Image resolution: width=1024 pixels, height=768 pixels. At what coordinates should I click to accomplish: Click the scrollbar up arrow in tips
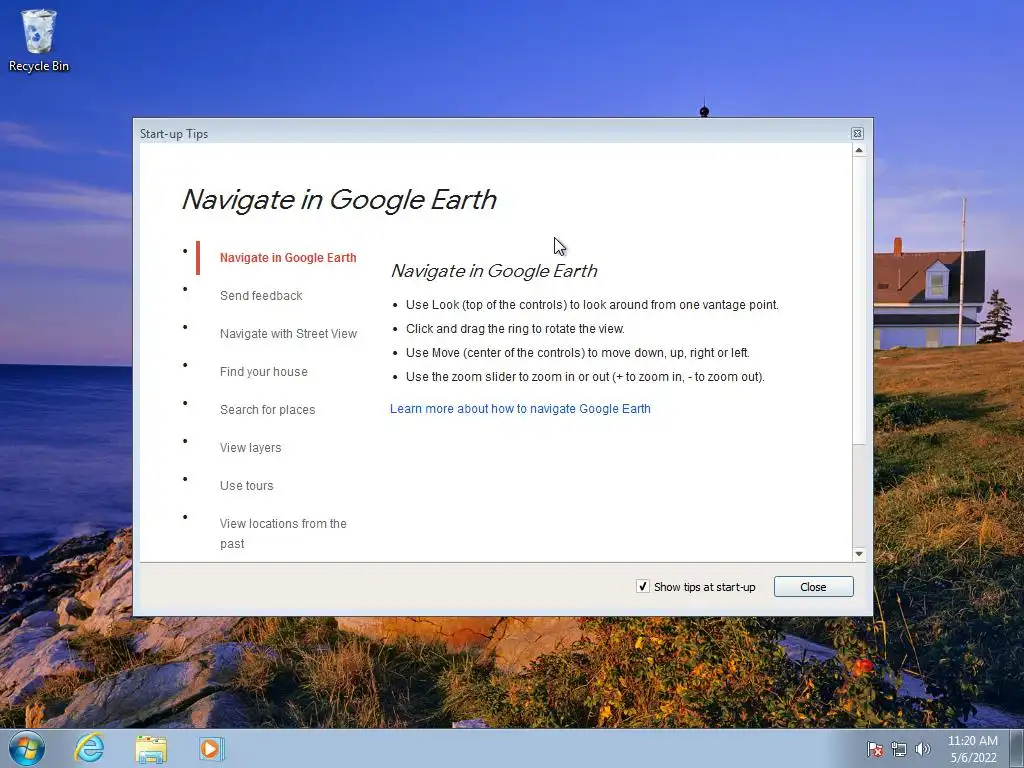tap(859, 150)
